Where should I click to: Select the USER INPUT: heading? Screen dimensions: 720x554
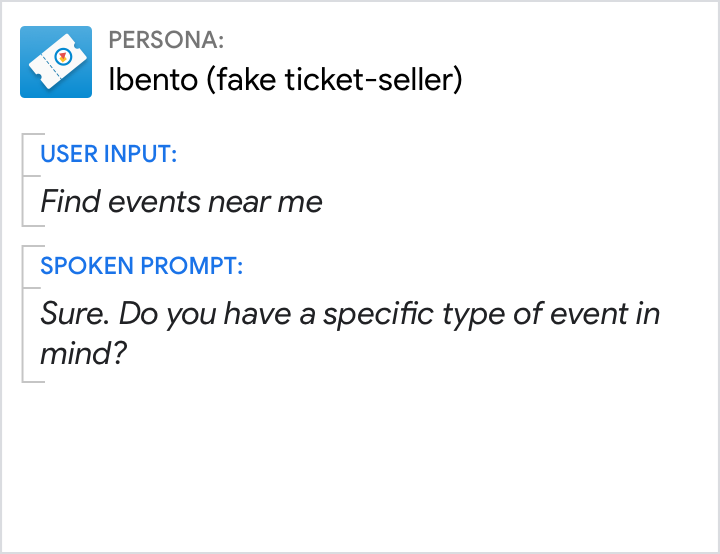click(109, 154)
